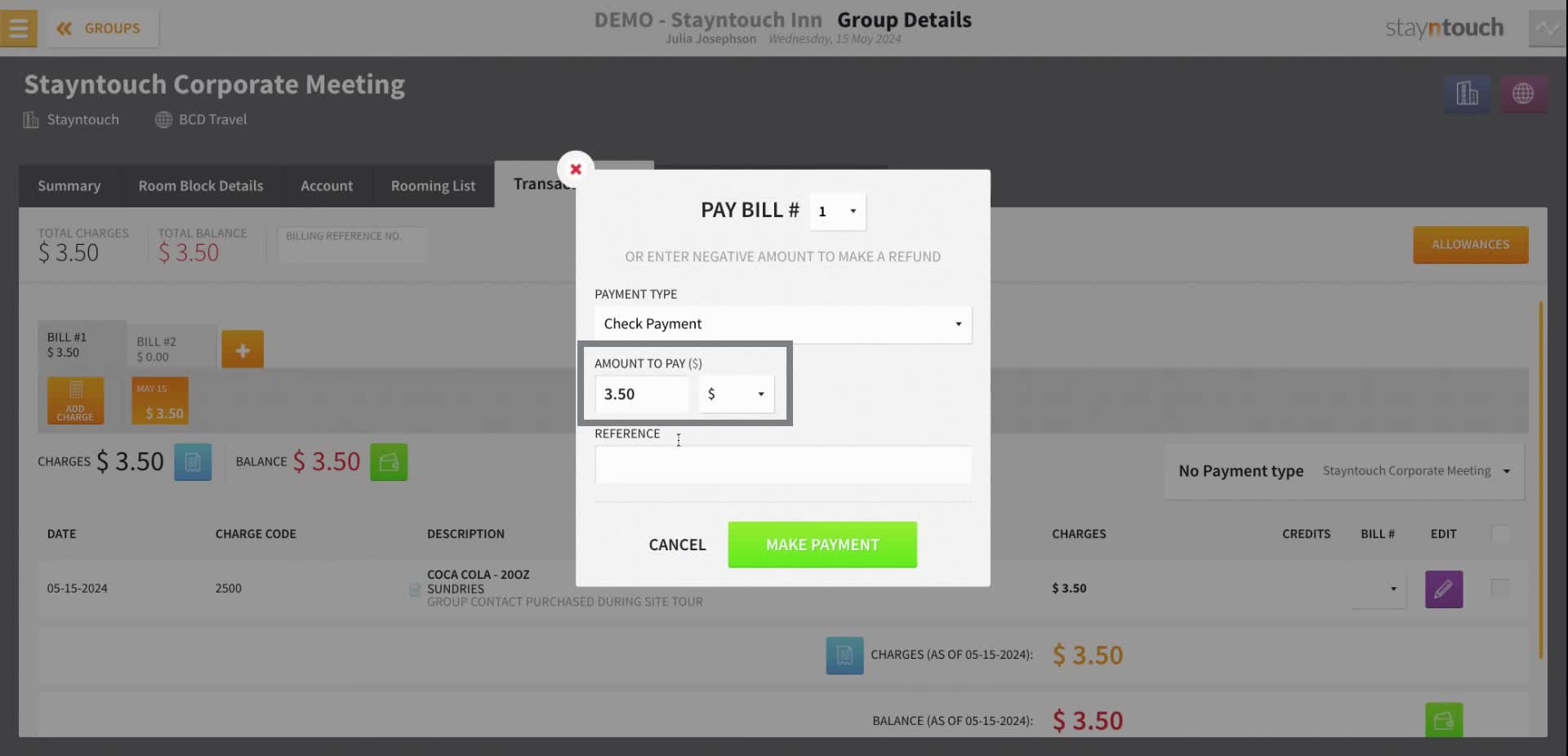Click the Stayntouch company name link
This screenshot has width=1568, height=756.
(82, 119)
